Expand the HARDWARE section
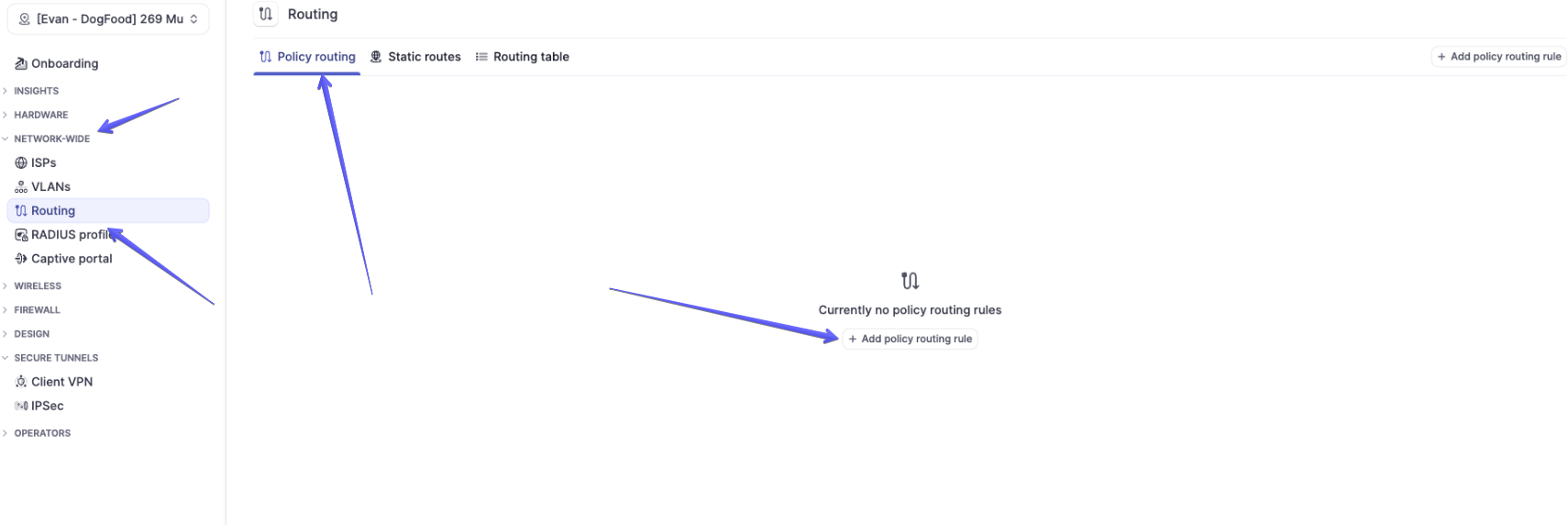 coord(40,115)
